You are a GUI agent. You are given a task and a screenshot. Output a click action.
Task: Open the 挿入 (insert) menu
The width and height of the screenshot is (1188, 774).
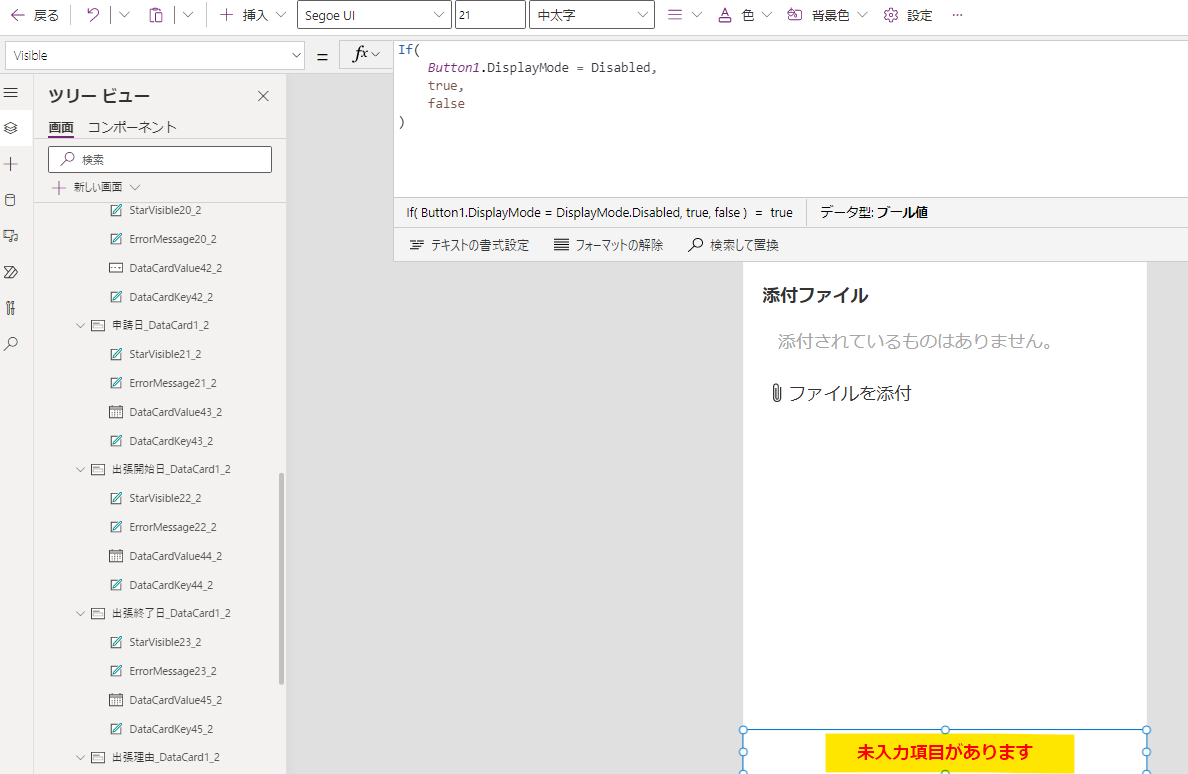point(252,15)
